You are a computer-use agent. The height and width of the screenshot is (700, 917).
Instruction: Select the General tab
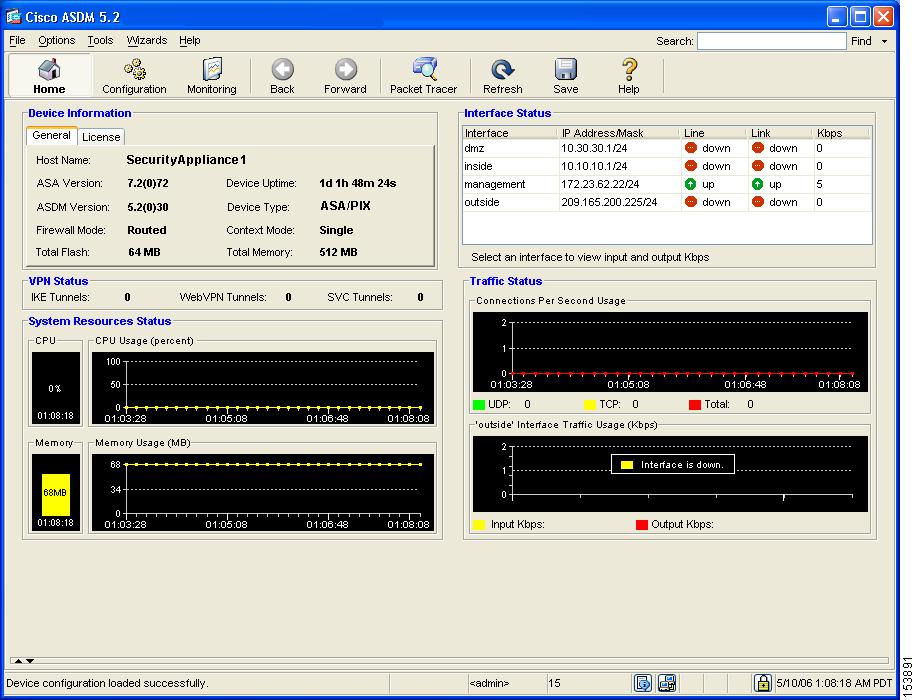(51, 135)
